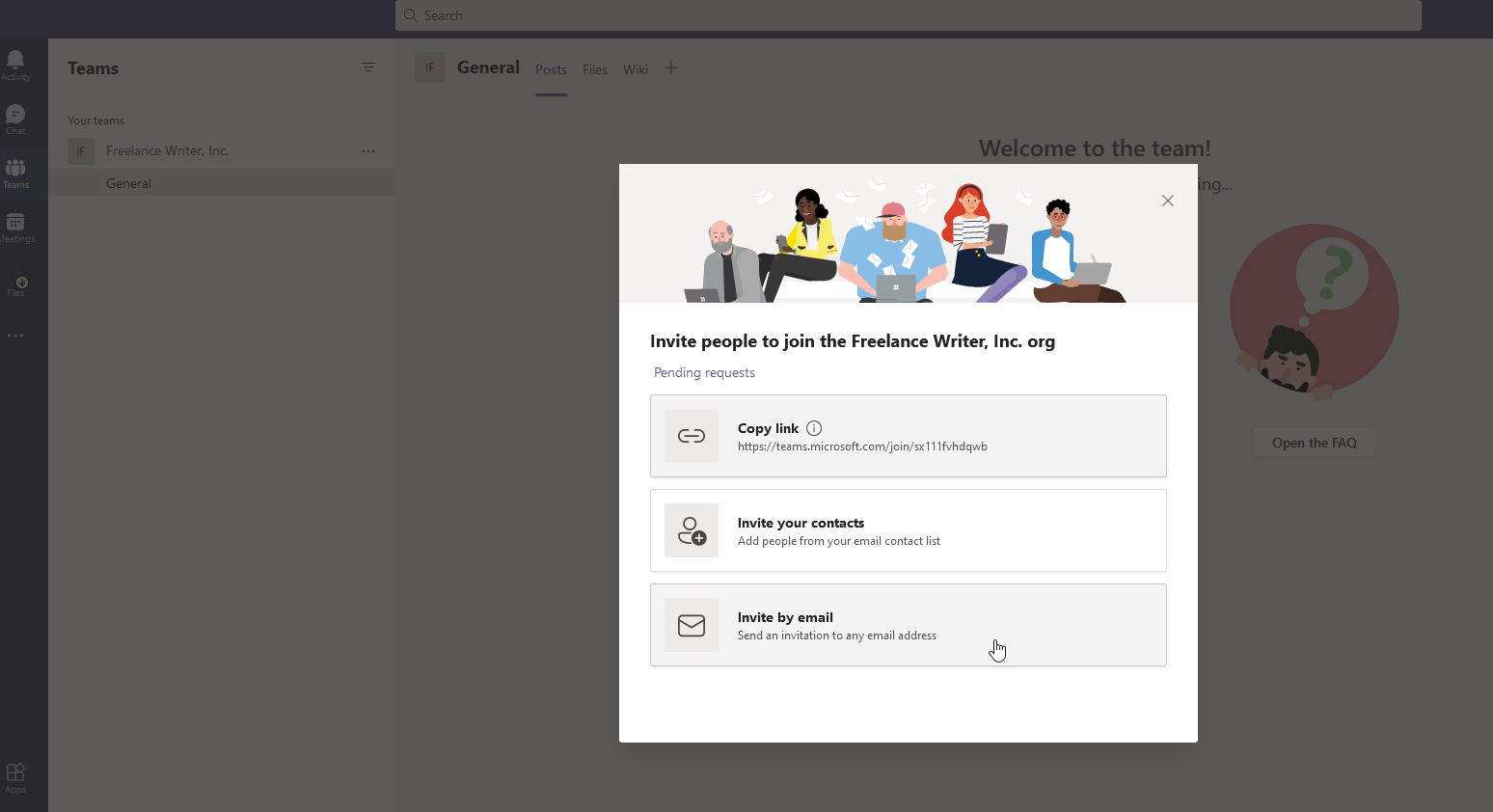The image size is (1493, 812).
Task: Click the General channel avatar in header
Action: pyautogui.click(x=430, y=68)
